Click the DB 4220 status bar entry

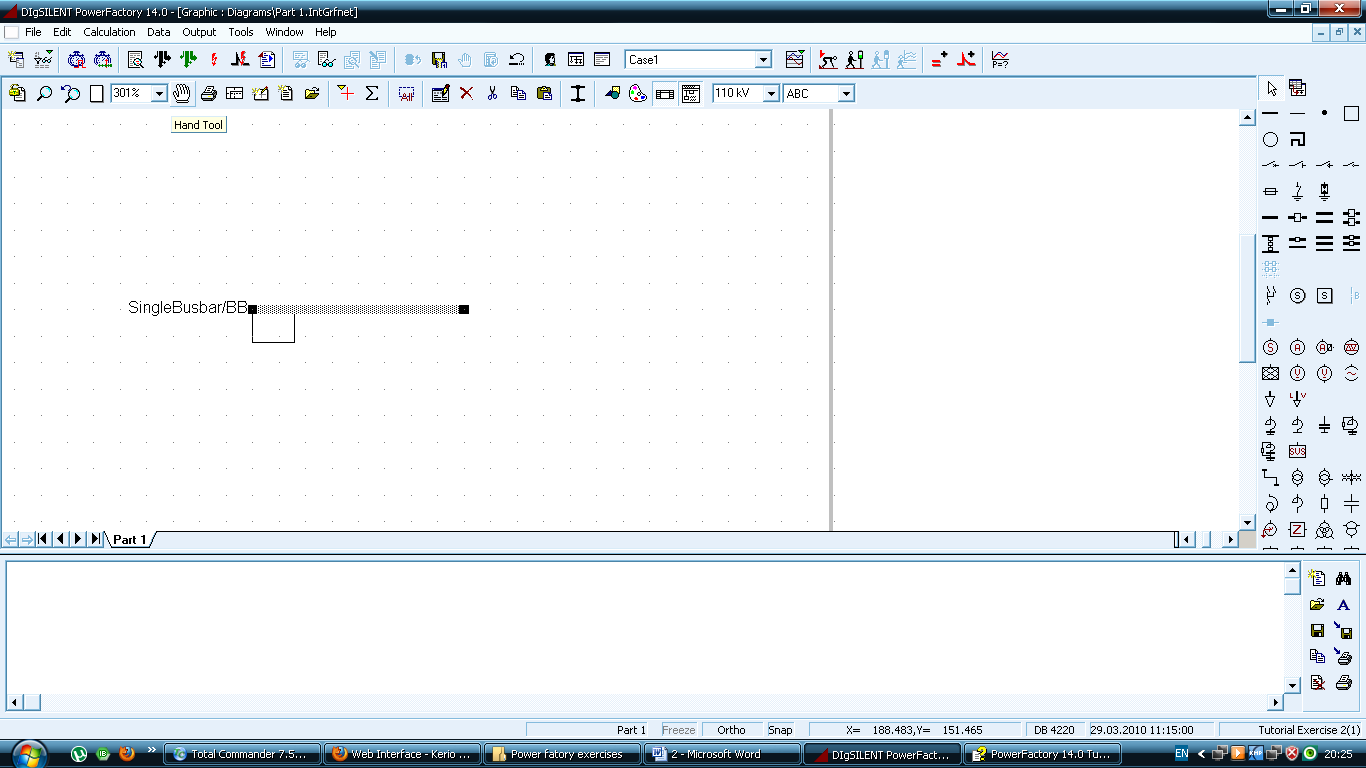pos(1054,730)
